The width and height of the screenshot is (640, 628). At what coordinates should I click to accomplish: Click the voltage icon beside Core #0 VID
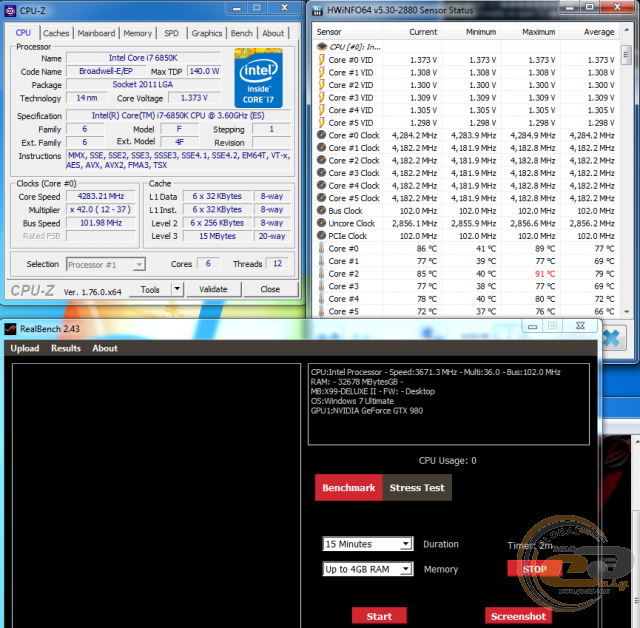point(322,60)
